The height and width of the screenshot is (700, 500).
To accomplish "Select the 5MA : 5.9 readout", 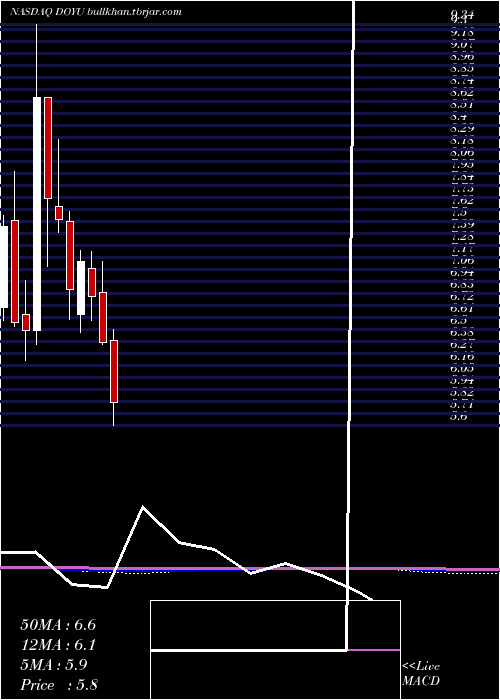I will coord(54,665).
